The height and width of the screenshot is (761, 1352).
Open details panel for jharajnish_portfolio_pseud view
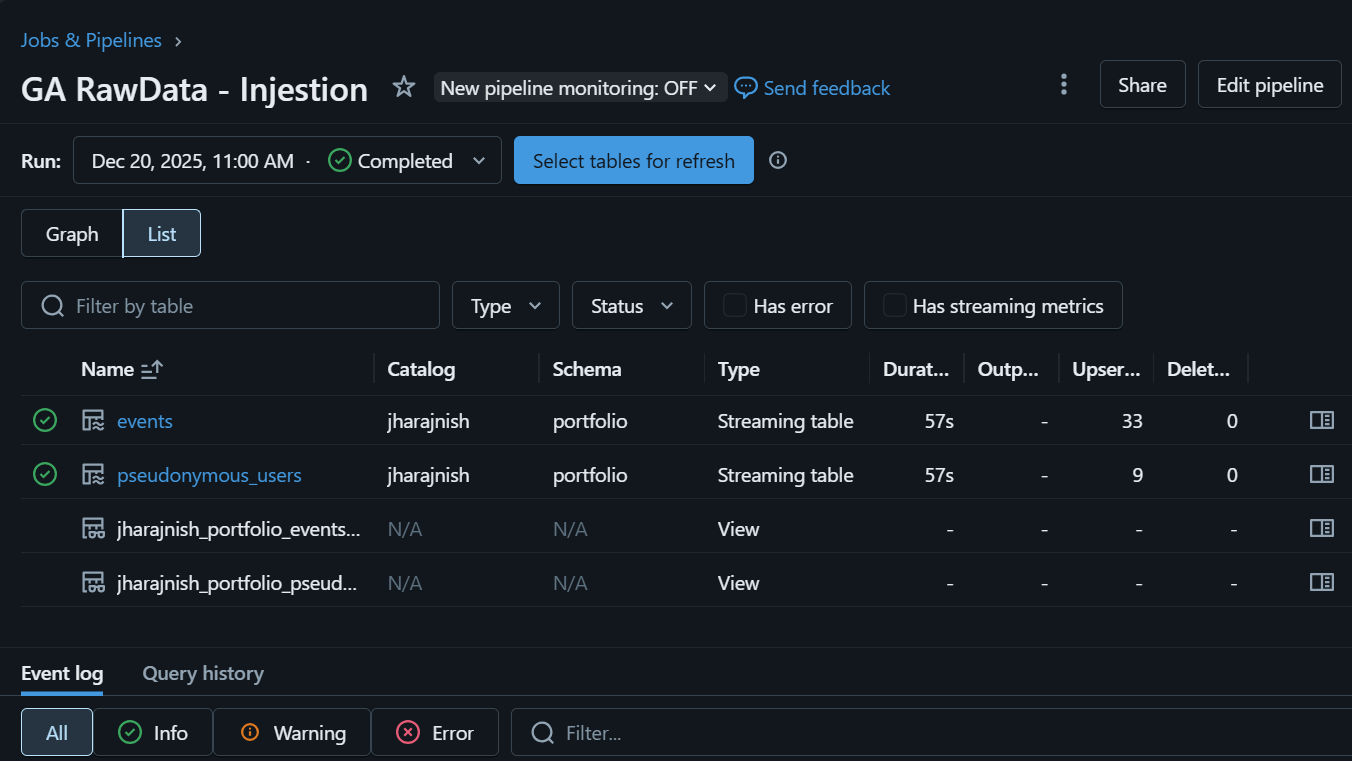click(x=1321, y=583)
